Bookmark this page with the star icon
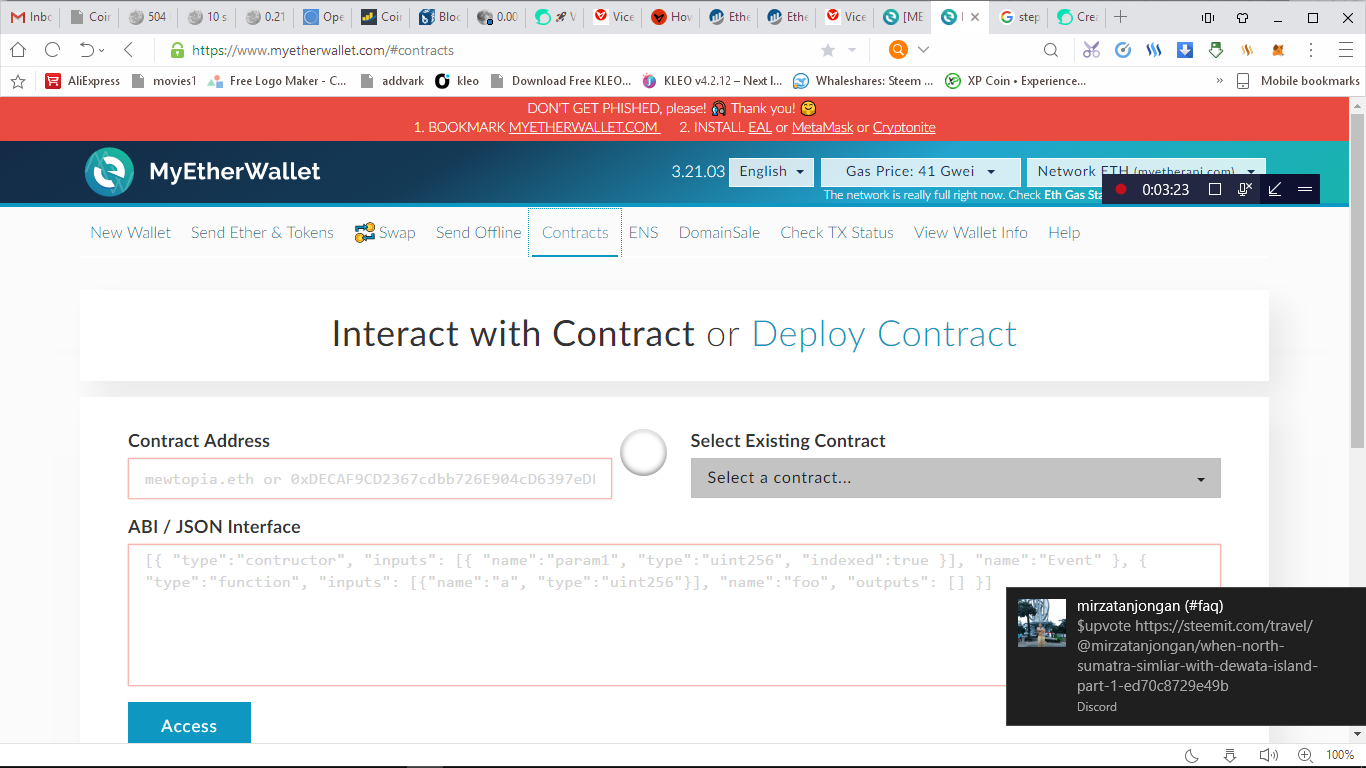The height and width of the screenshot is (768, 1366). click(x=828, y=50)
